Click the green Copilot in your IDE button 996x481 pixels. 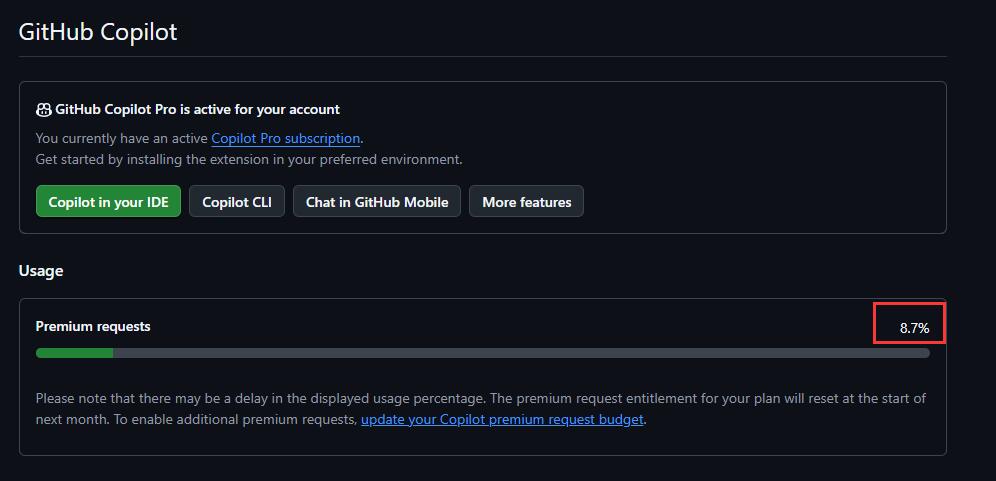[109, 201]
